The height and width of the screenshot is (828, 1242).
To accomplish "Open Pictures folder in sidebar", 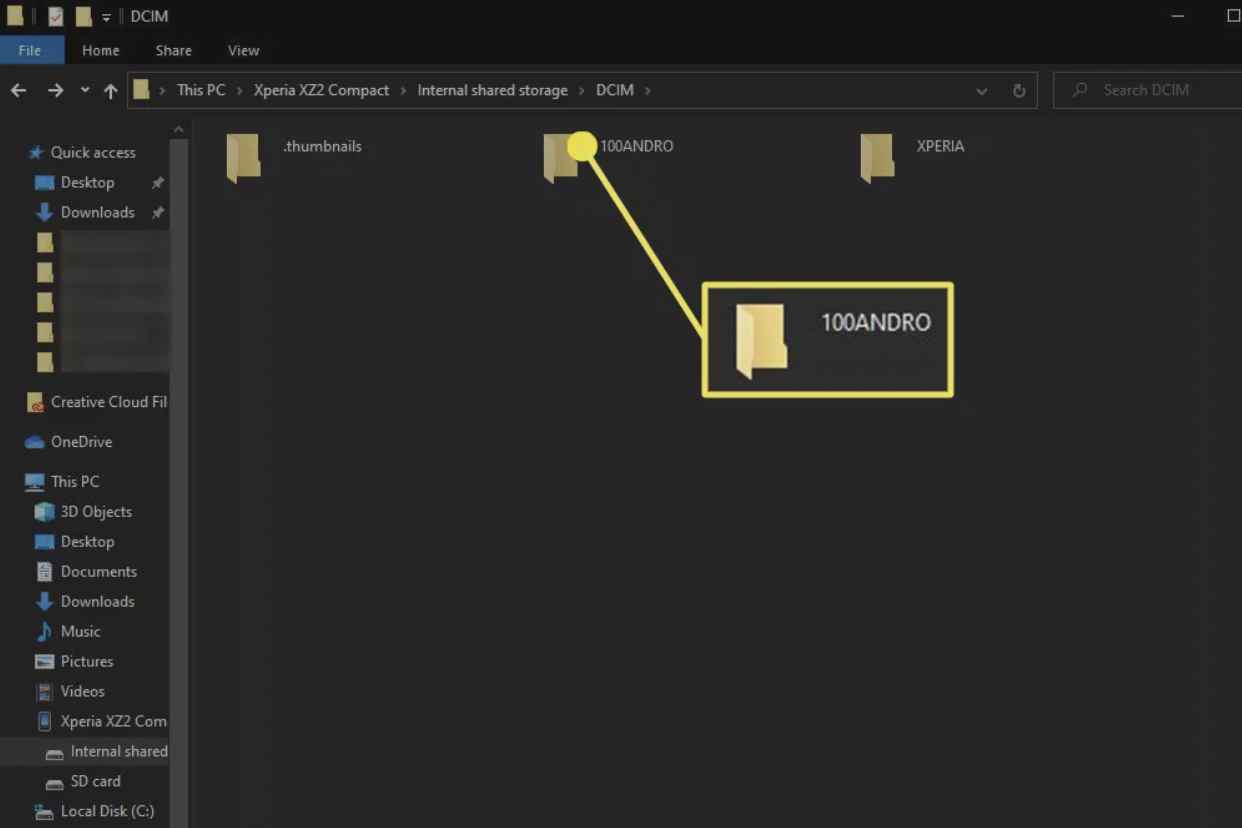I will [x=87, y=662].
